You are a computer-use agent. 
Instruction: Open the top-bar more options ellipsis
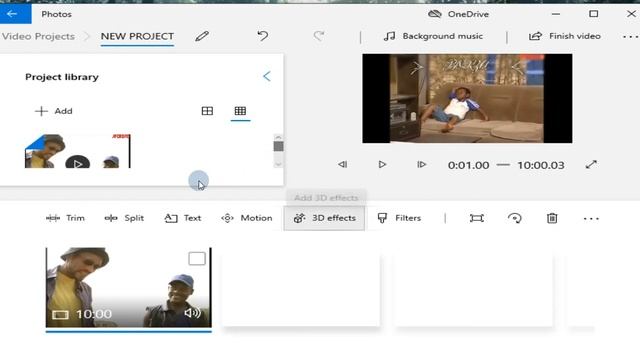[x=630, y=37]
